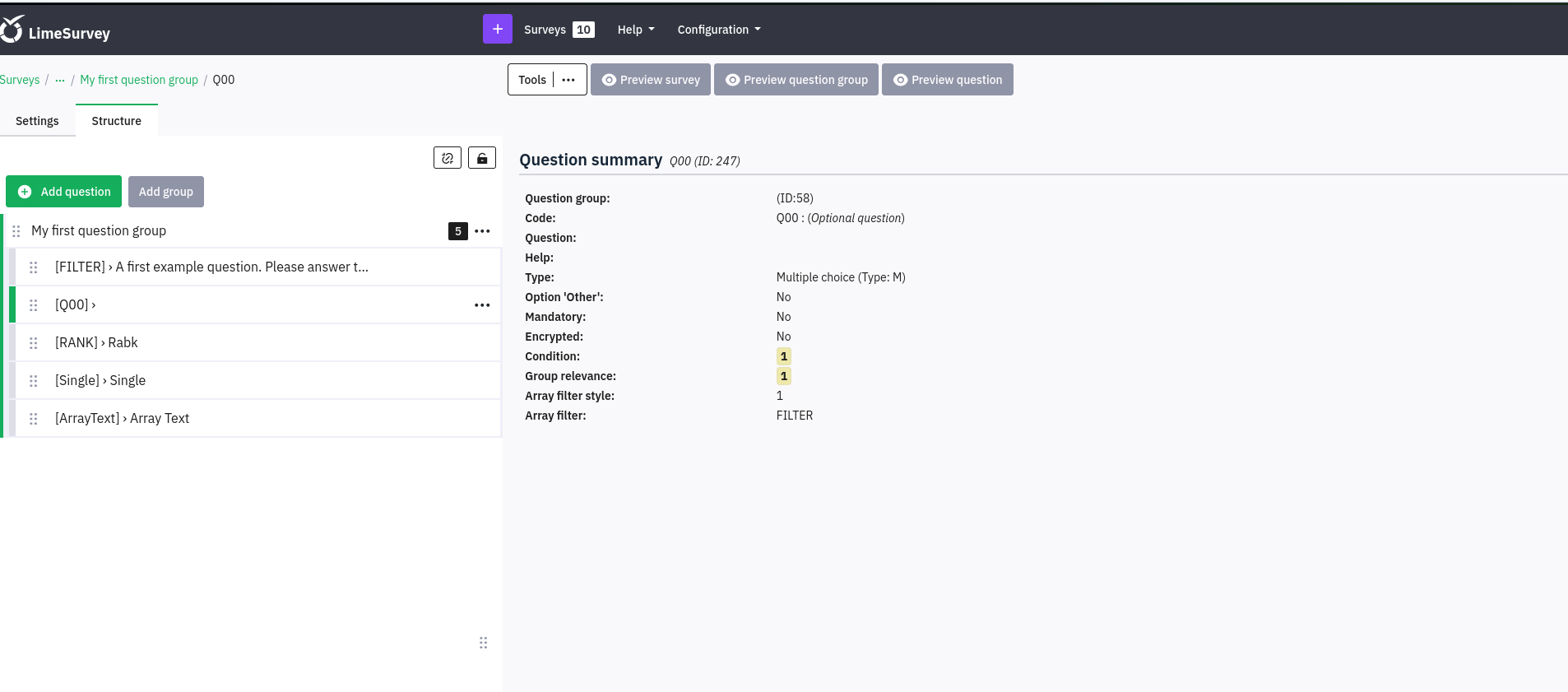Click the LimeSurvey logo

tap(56, 31)
